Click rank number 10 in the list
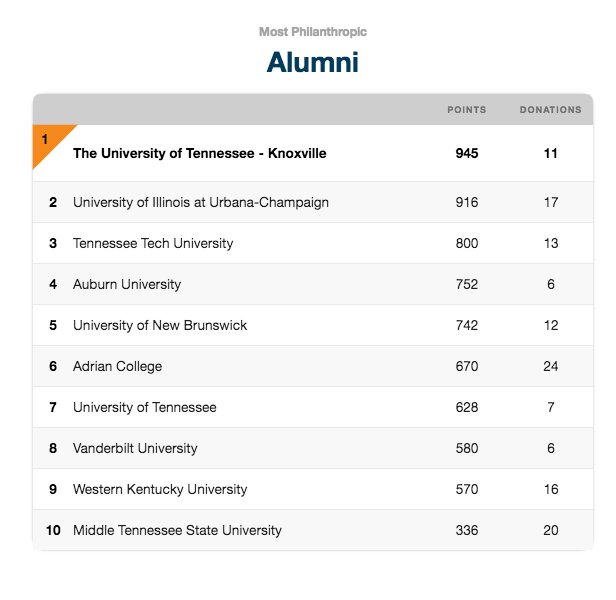 pyautogui.click(x=53, y=530)
